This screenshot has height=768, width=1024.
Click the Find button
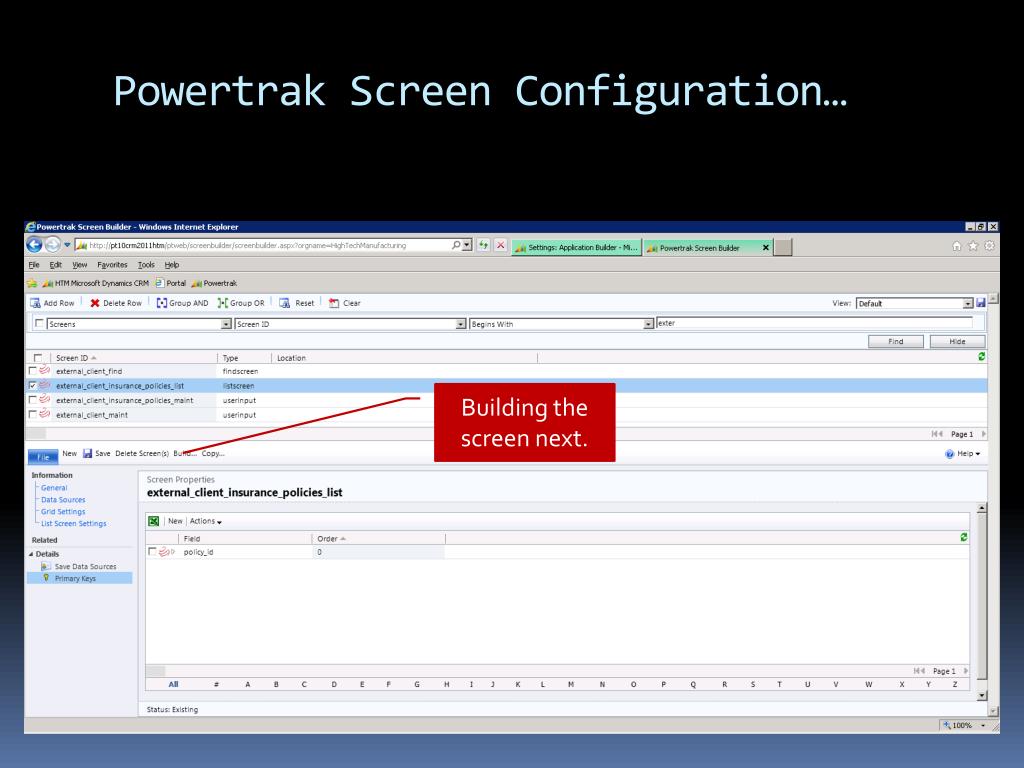(895, 342)
